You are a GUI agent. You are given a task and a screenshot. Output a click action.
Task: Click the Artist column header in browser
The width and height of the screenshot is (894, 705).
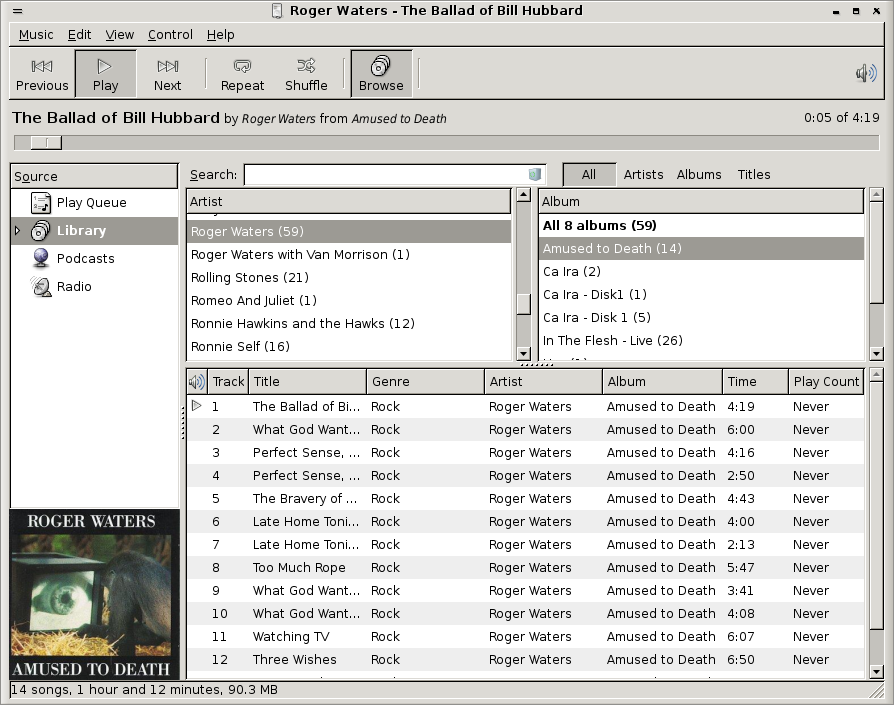[348, 201]
